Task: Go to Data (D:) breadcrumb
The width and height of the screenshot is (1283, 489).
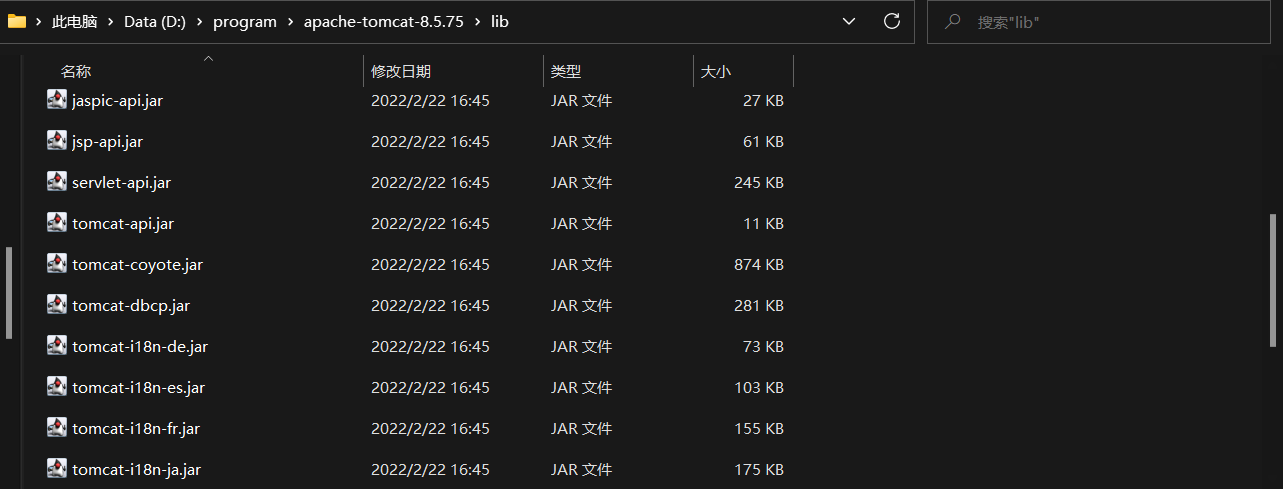Action: [154, 21]
